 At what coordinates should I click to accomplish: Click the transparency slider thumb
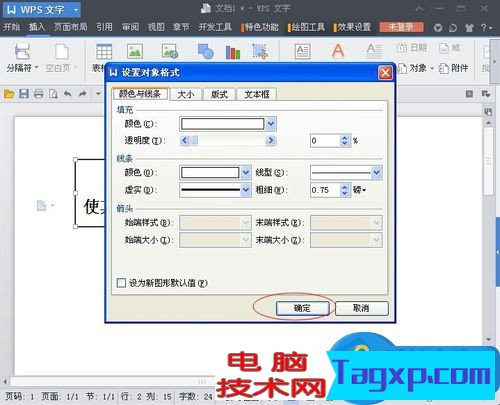[x=195, y=141]
